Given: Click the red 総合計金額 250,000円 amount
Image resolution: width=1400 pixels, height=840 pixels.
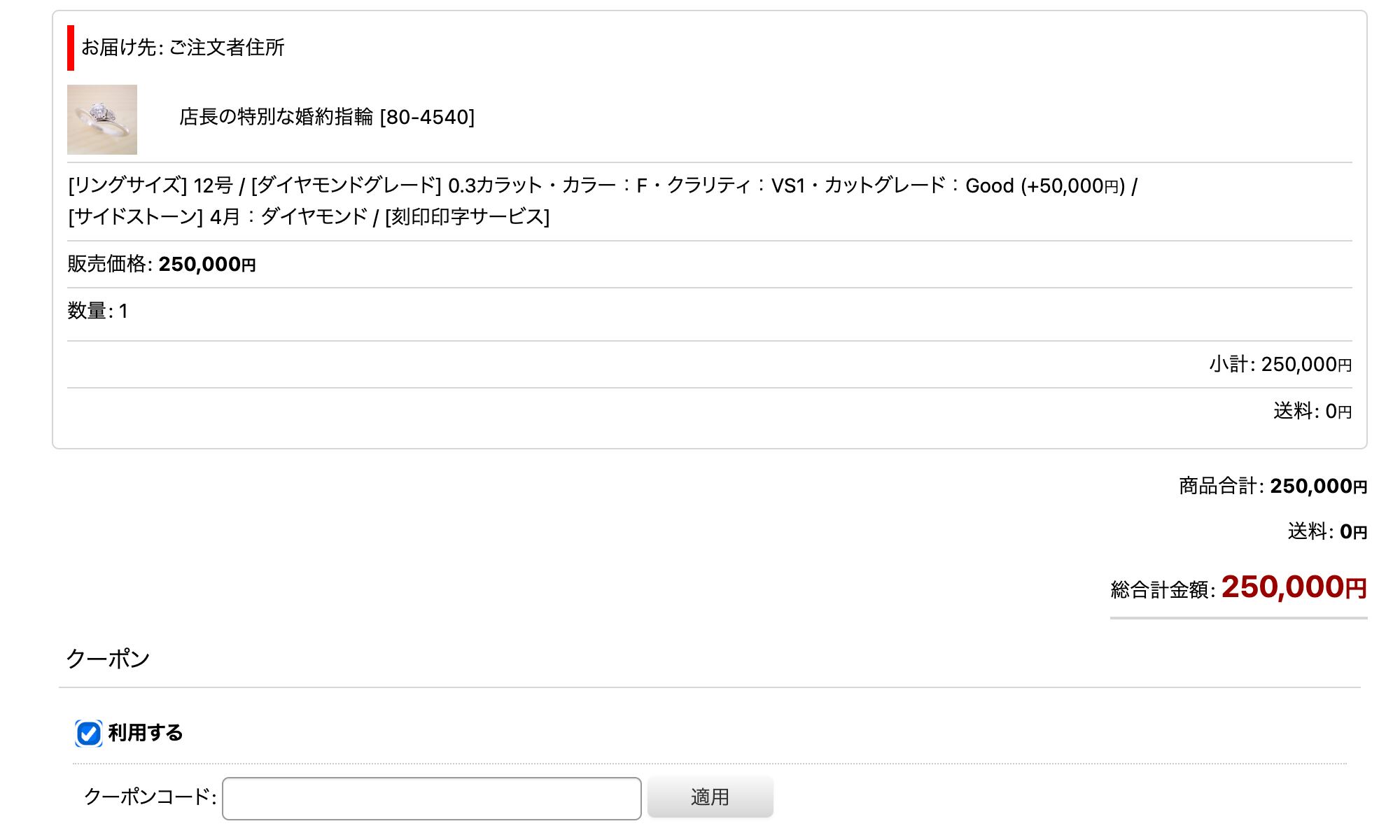Looking at the screenshot, I should [x=1293, y=587].
